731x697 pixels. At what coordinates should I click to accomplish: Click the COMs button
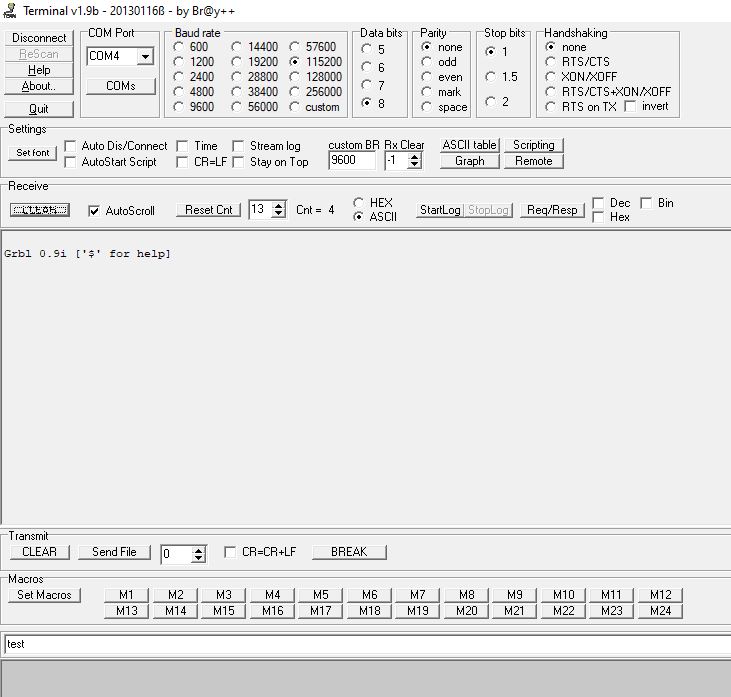click(x=121, y=86)
